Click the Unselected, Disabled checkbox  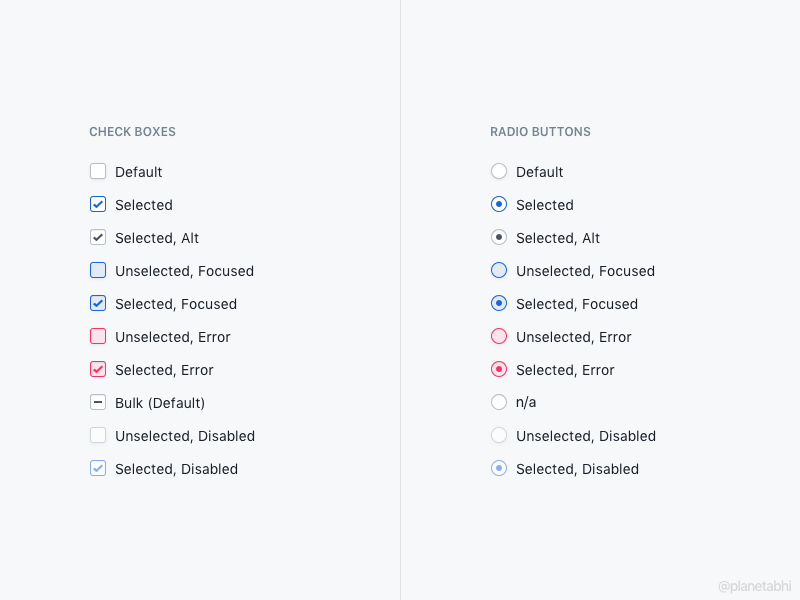click(x=98, y=435)
